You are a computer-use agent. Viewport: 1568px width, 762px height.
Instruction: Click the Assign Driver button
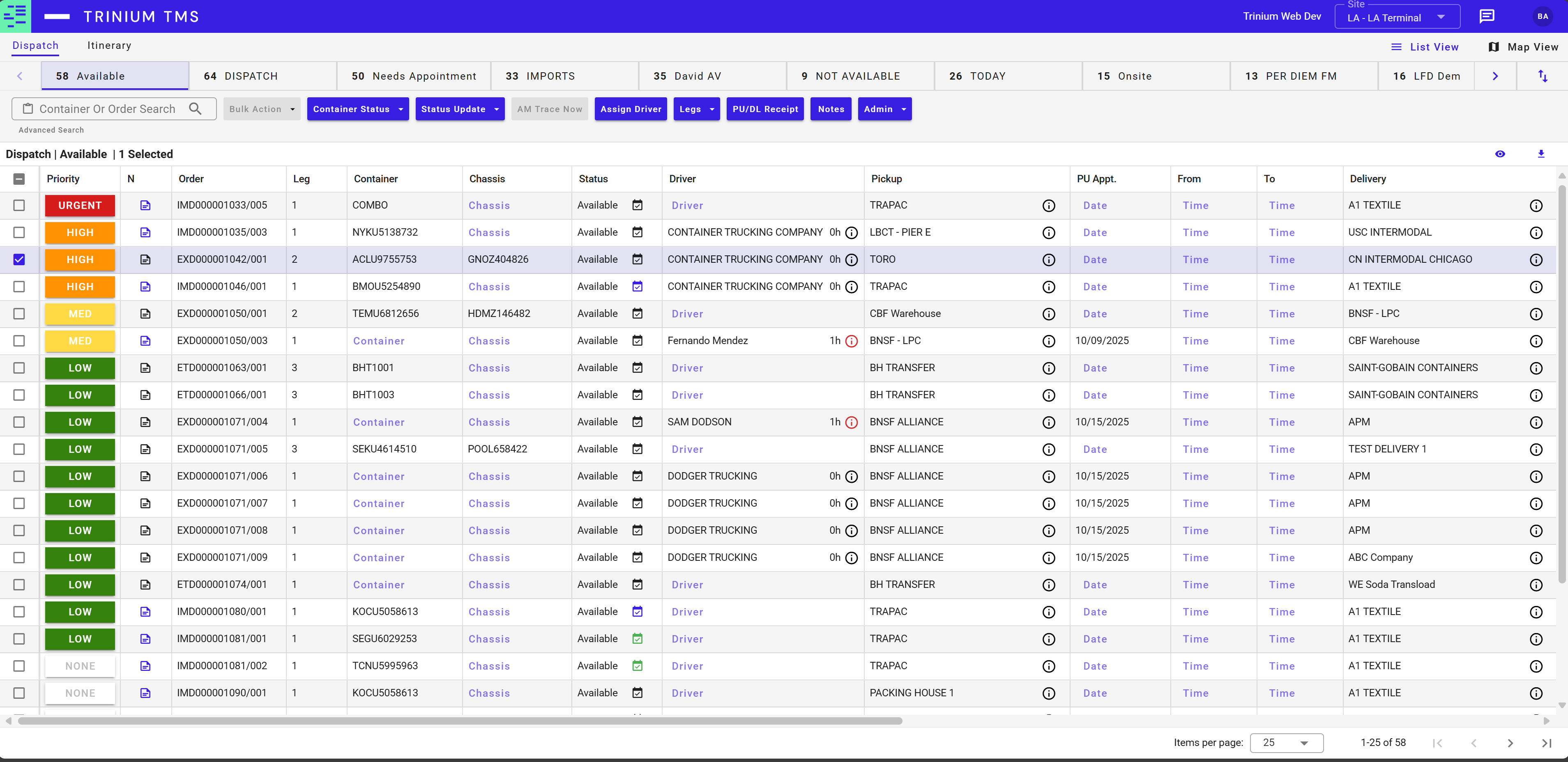(630, 109)
